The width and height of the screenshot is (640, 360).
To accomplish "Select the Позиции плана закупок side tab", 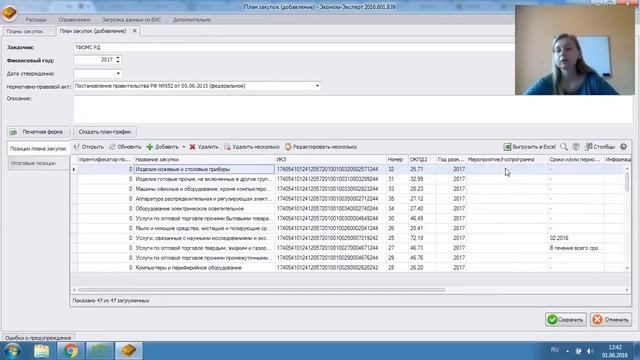I will [38, 149].
